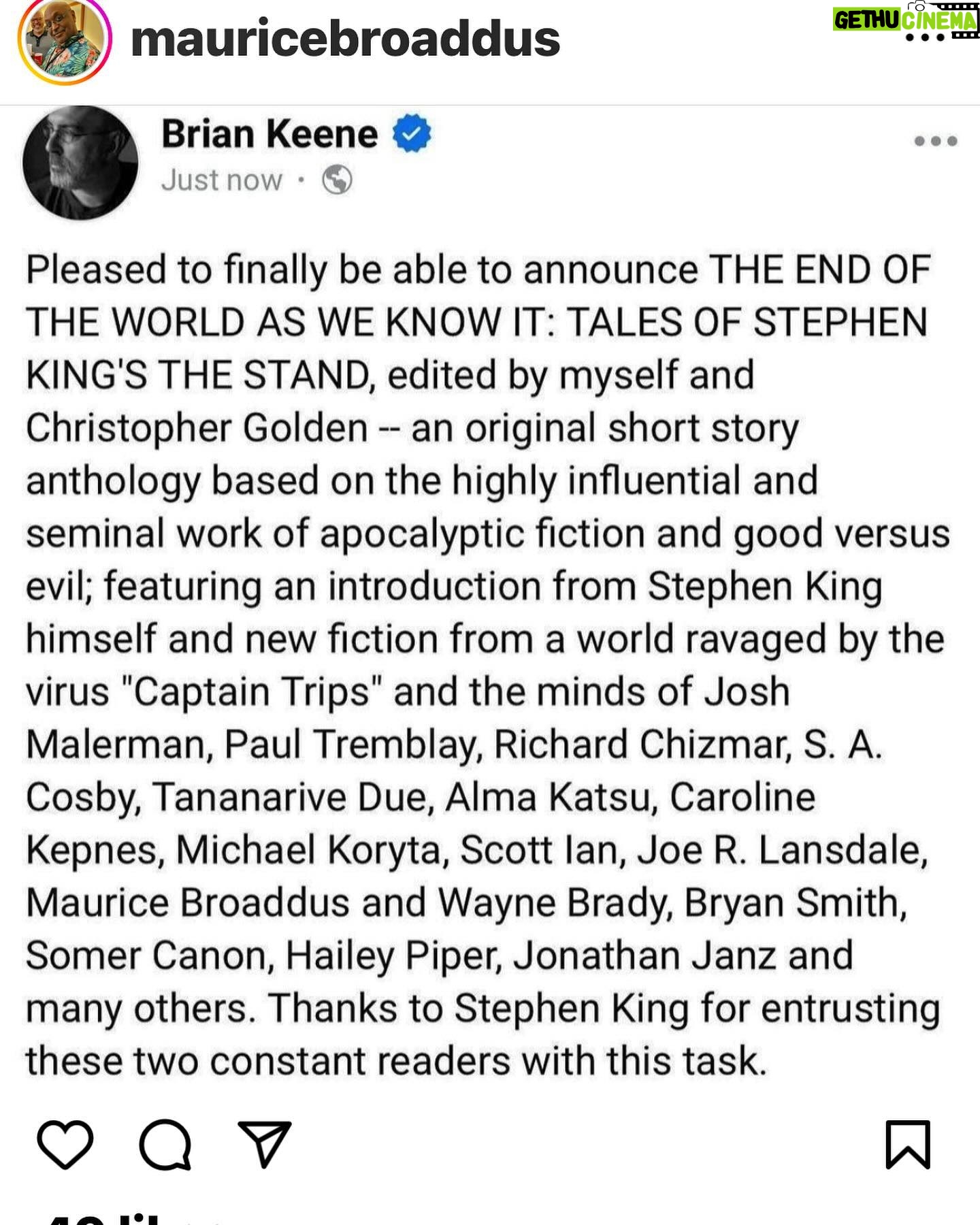
Task: Share the post using the paper plane icon
Action: point(265,1143)
